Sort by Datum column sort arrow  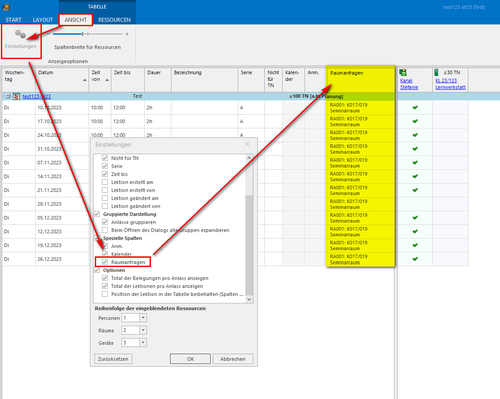pyautogui.click(x=84, y=80)
